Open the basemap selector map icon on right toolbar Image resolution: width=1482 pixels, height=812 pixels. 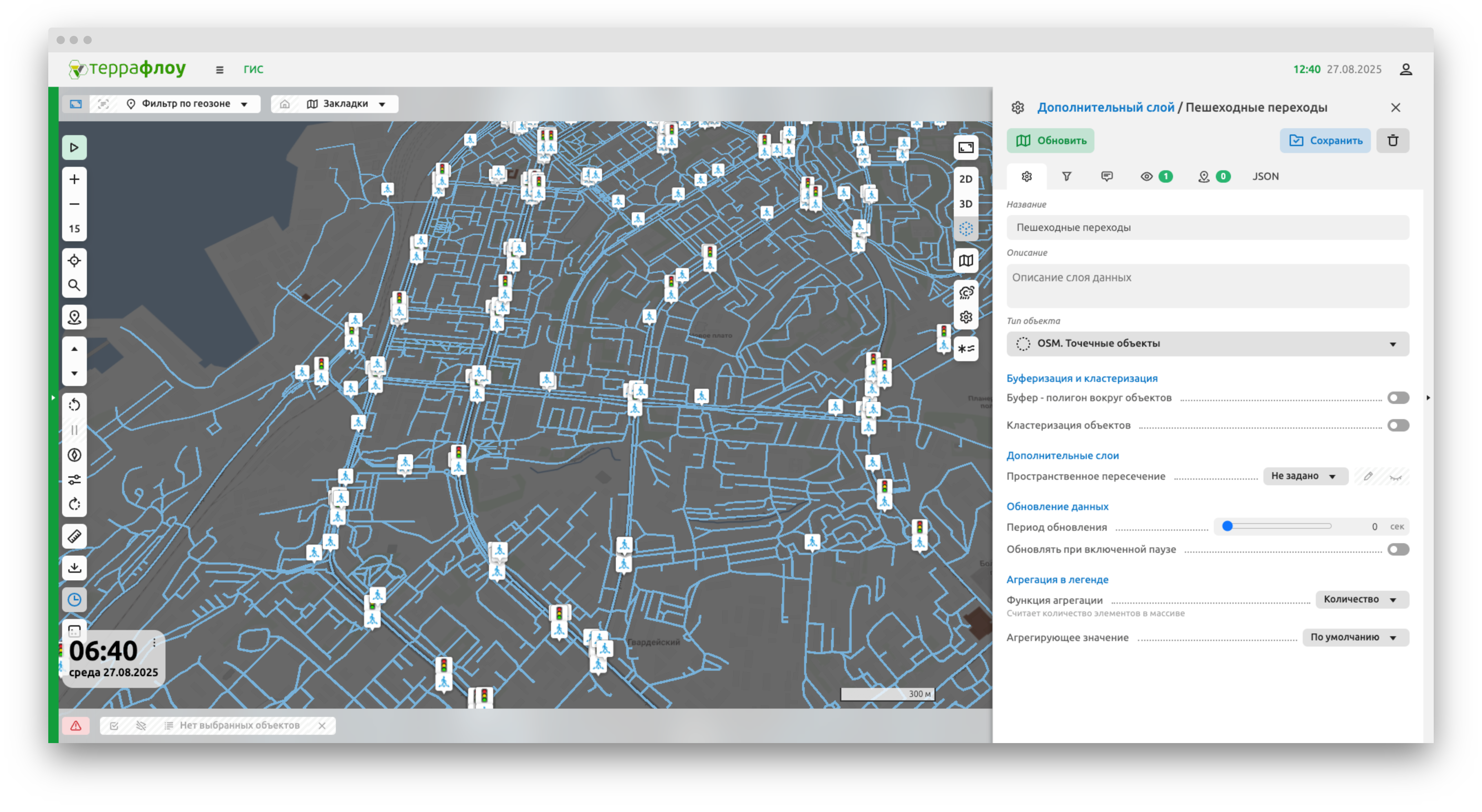point(966,261)
